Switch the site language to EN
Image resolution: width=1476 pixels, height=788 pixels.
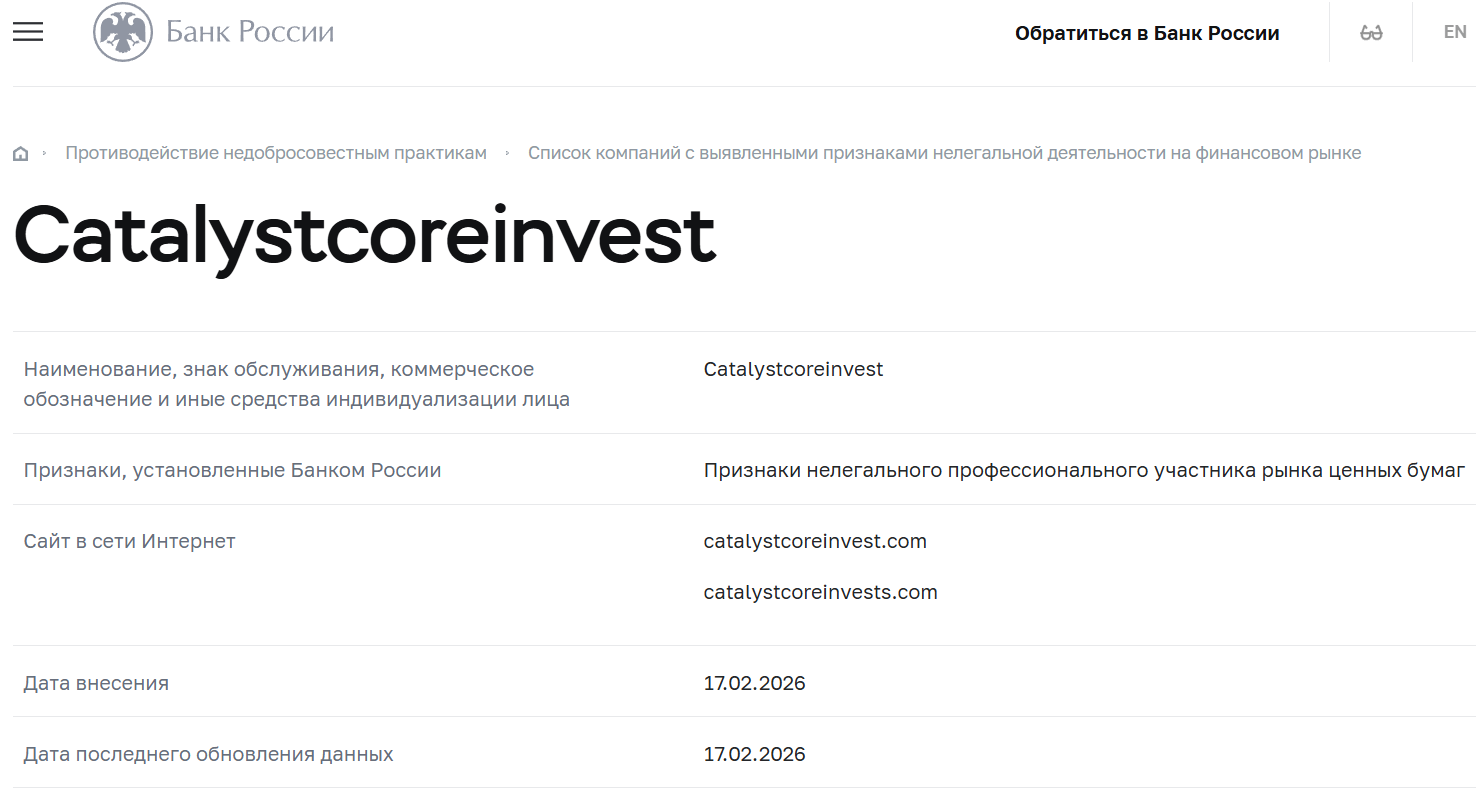click(x=1455, y=31)
